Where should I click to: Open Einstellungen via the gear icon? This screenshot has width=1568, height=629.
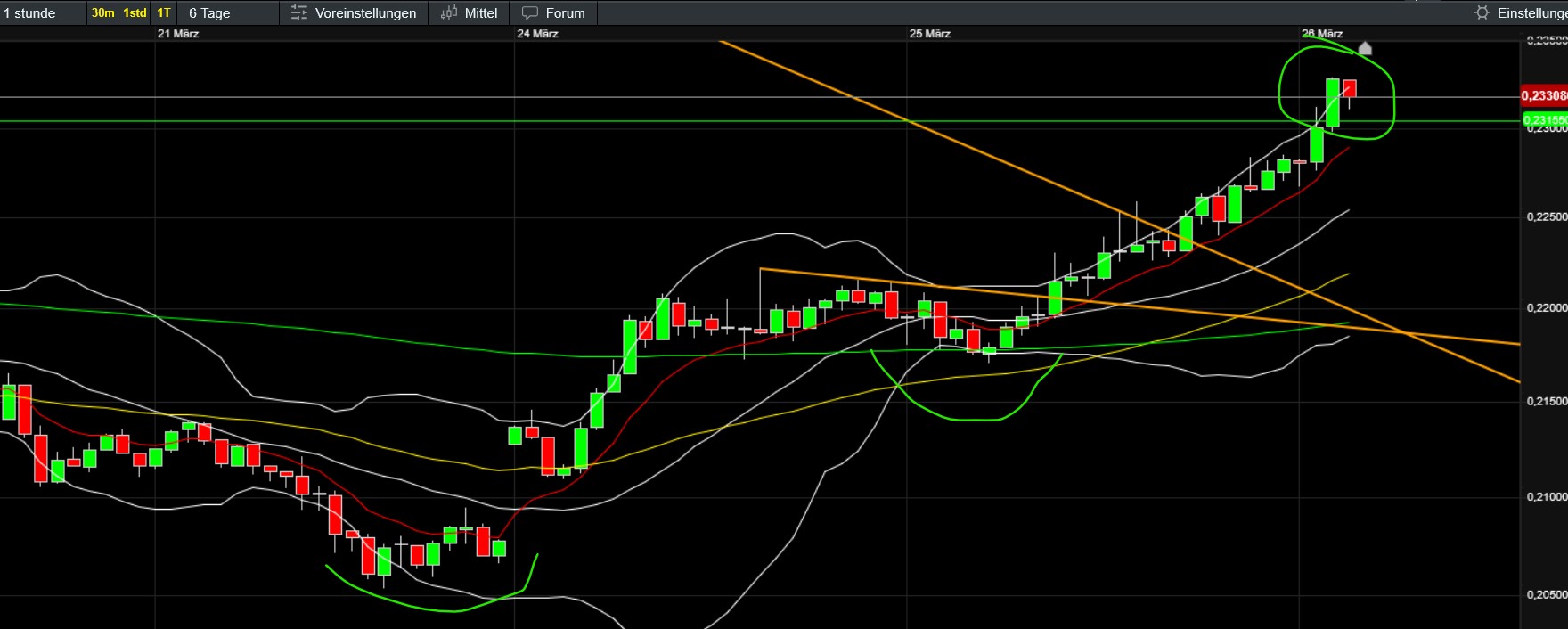[1482, 12]
